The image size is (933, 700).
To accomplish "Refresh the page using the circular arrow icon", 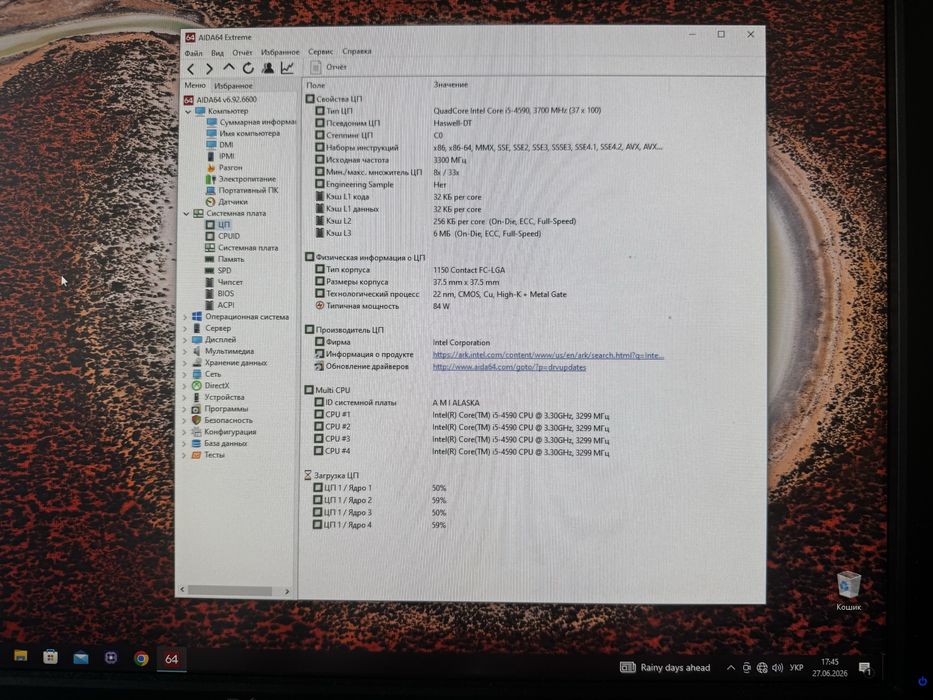I will point(248,68).
